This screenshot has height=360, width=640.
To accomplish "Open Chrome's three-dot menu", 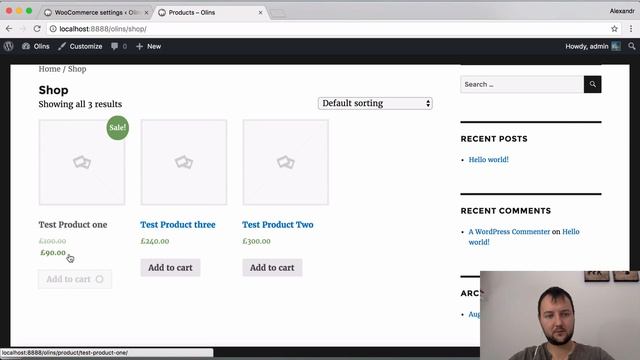I will pyautogui.click(x=631, y=29).
